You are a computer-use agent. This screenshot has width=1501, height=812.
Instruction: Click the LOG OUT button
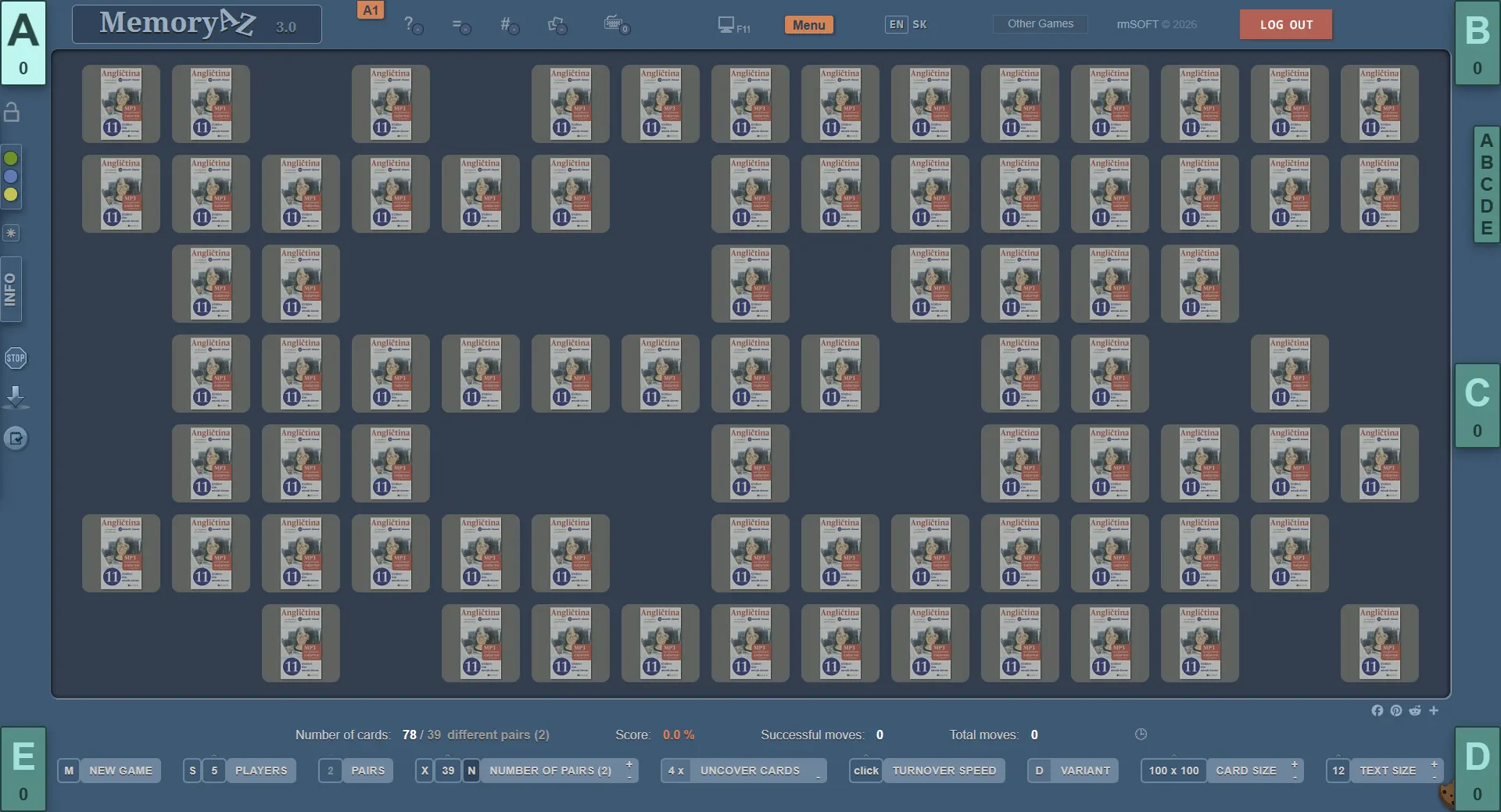1285,25
